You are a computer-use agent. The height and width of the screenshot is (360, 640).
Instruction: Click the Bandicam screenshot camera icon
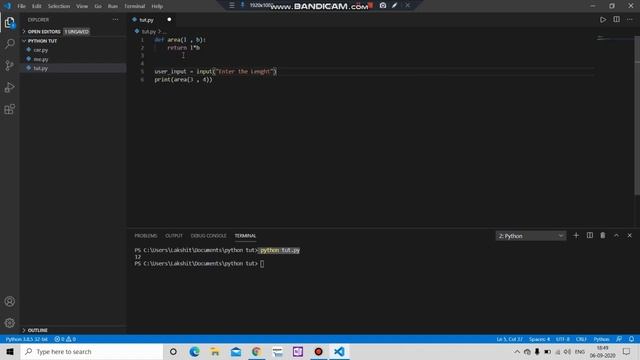[383, 6]
